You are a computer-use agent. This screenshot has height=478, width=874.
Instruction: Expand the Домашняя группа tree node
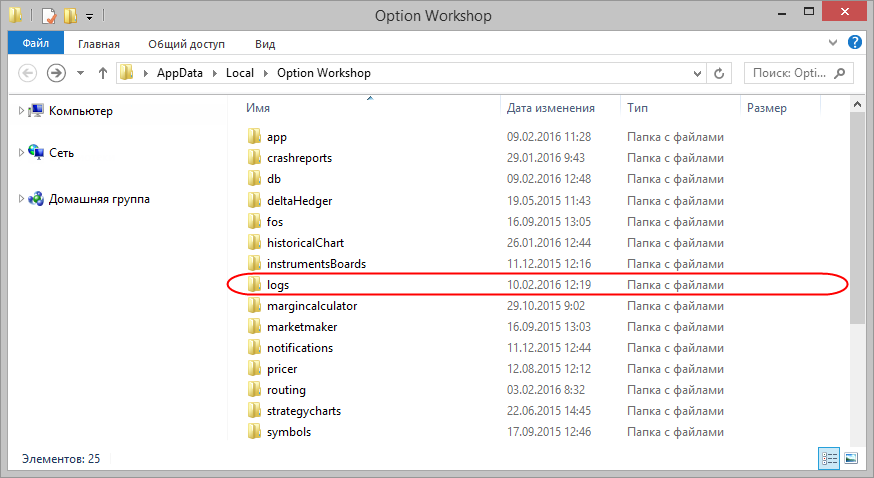pyautogui.click(x=21, y=199)
